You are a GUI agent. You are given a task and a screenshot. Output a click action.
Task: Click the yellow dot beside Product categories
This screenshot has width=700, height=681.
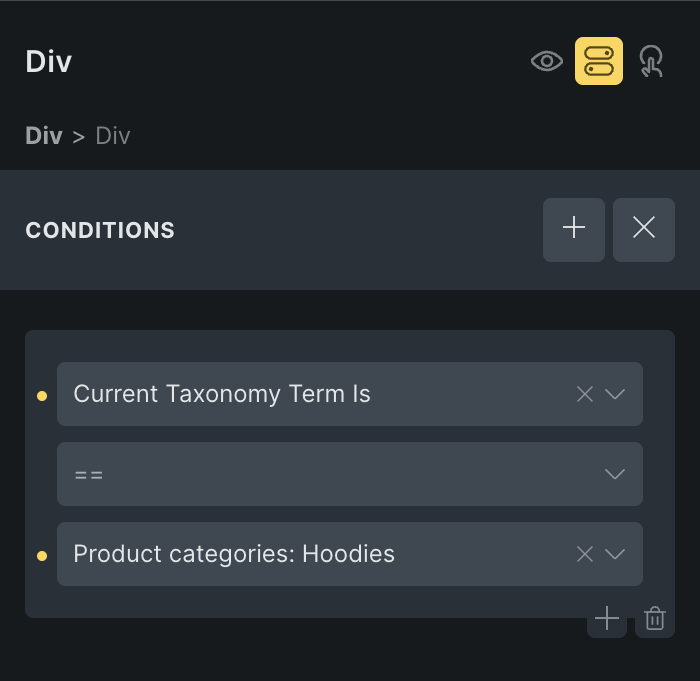(x=42, y=556)
